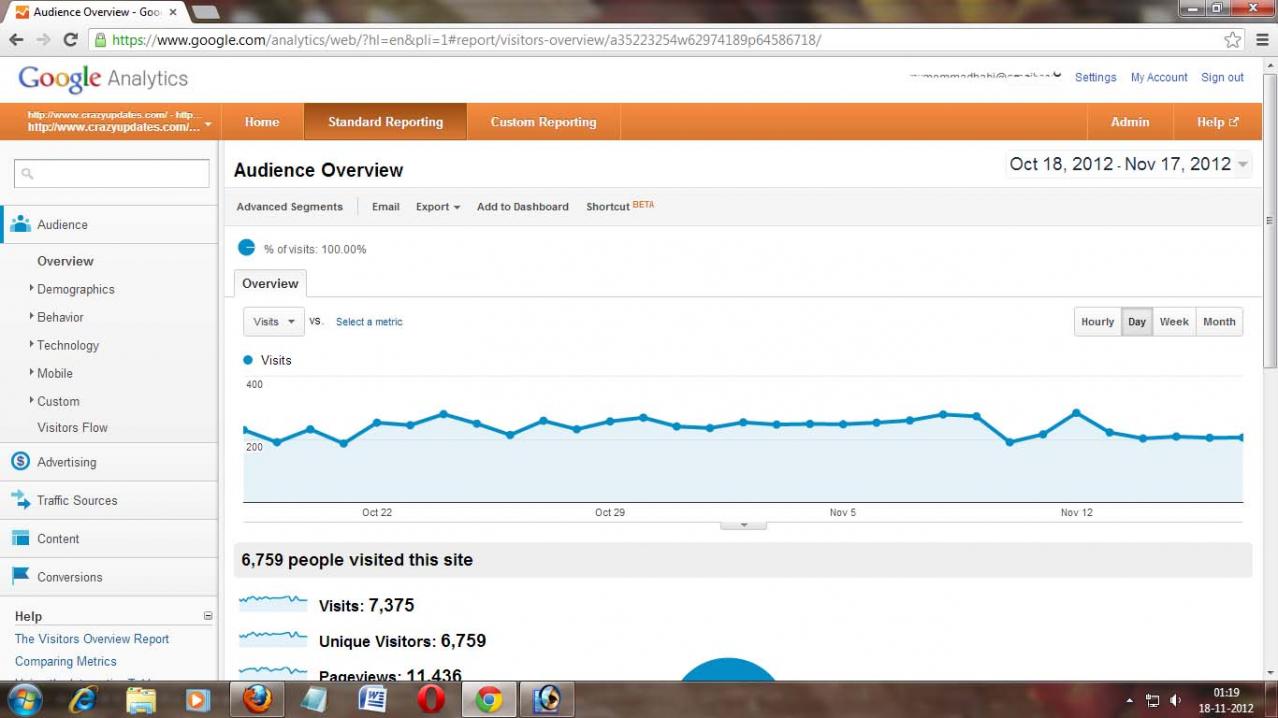The image size is (1278, 718).
Task: Open the Settings link
Action: [1095, 77]
